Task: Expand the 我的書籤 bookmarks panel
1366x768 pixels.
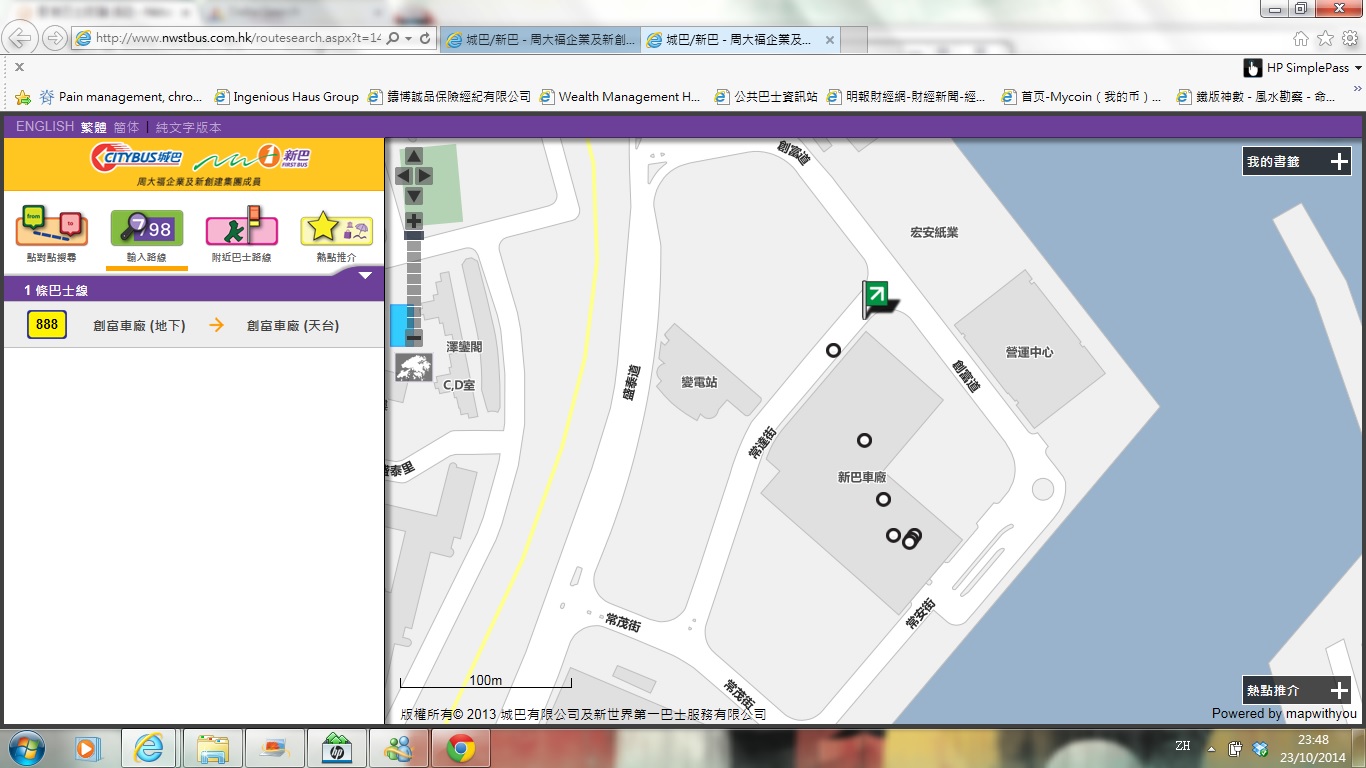Action: click(x=1339, y=161)
